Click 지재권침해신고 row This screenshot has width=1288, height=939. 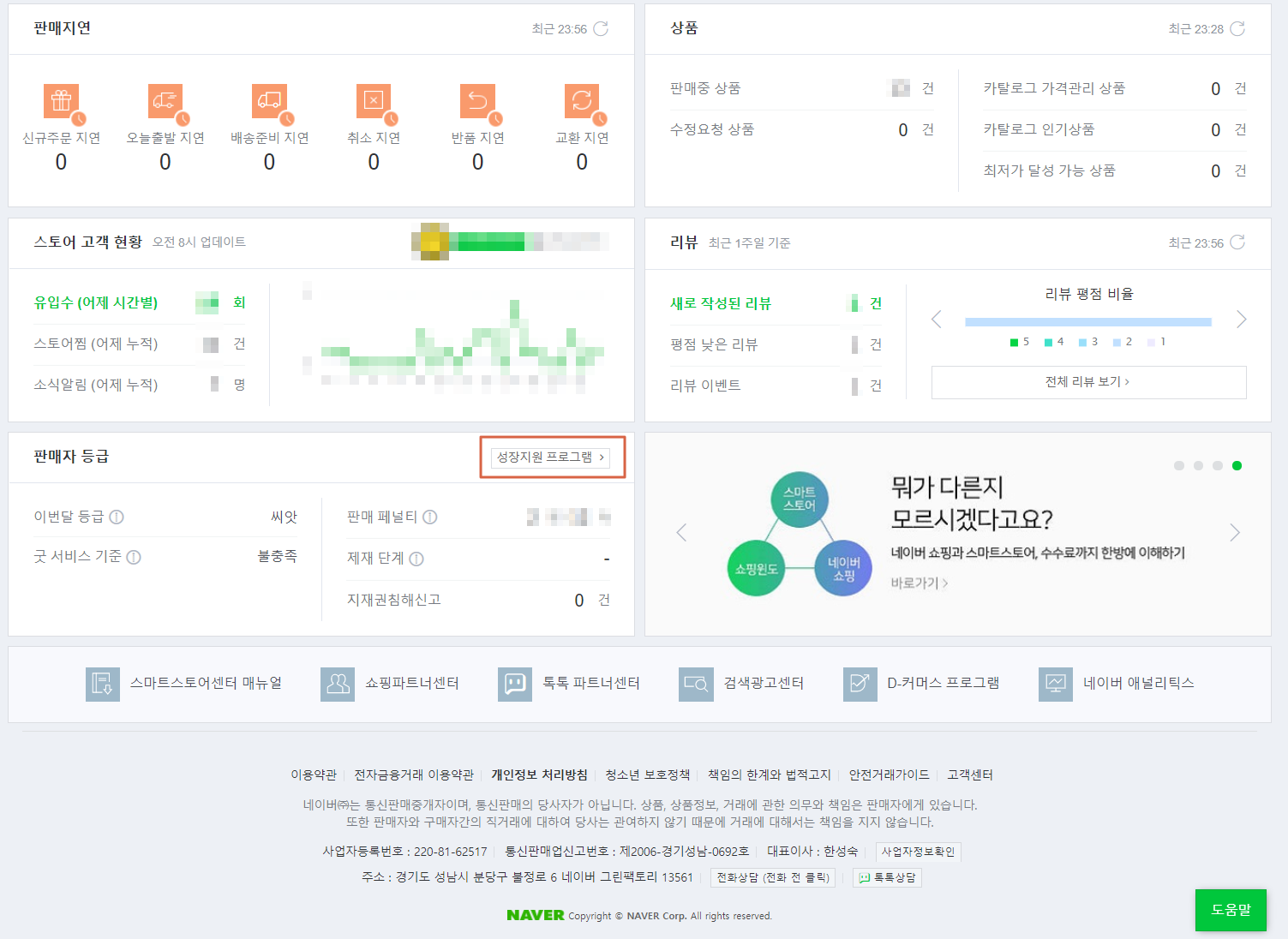pyautogui.click(x=479, y=600)
